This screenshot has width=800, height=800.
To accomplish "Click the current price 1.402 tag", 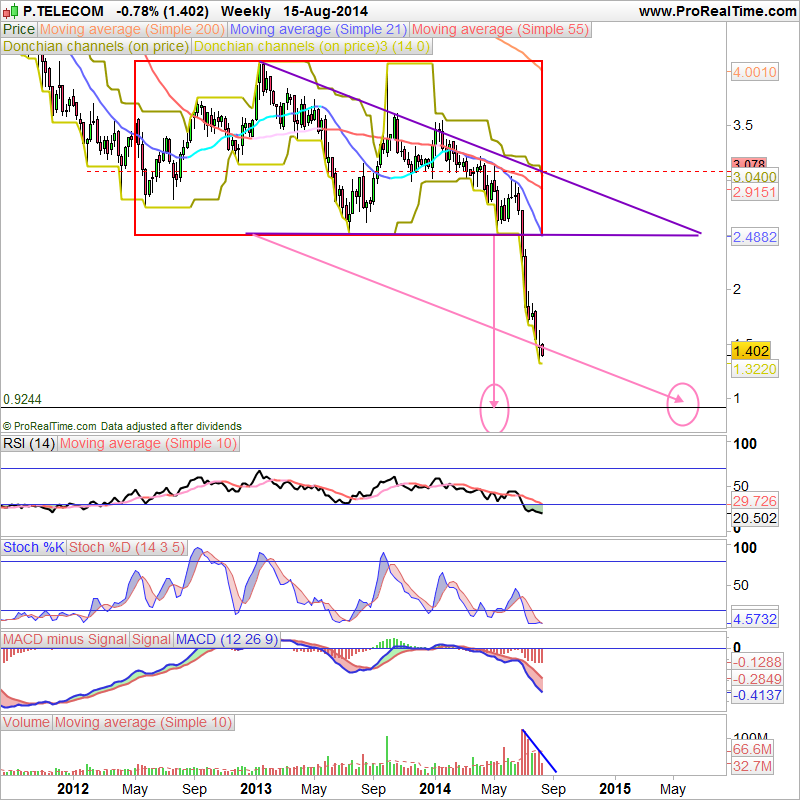I will (x=751, y=351).
